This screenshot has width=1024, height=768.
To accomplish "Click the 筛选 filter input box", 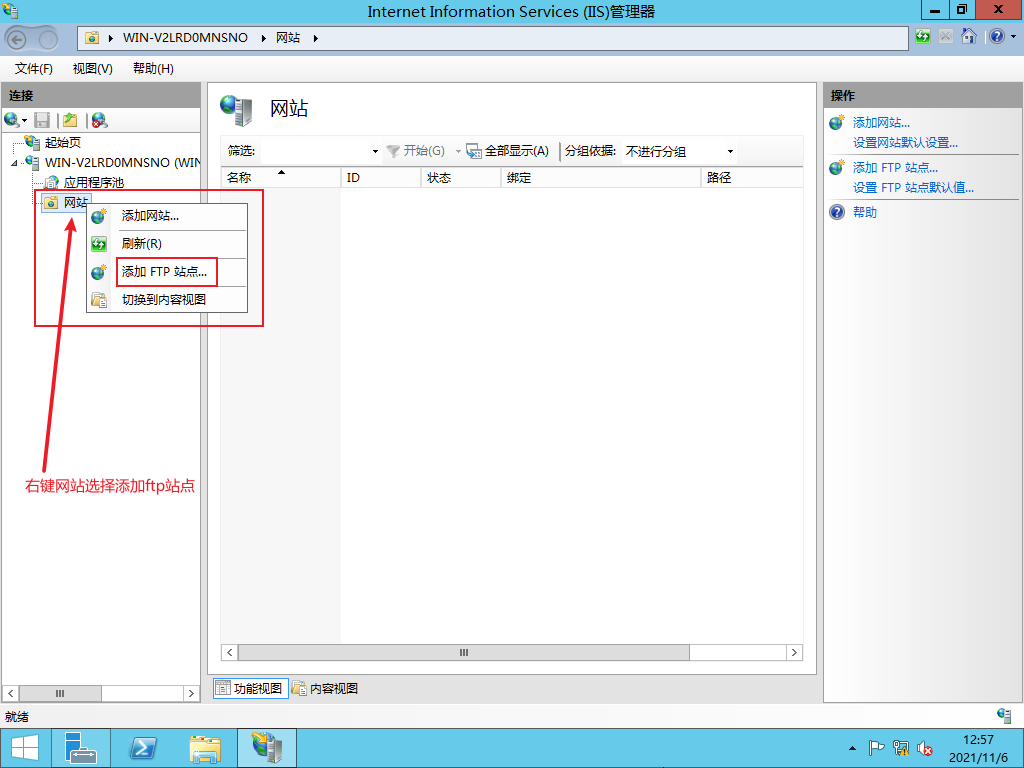I will click(x=315, y=152).
